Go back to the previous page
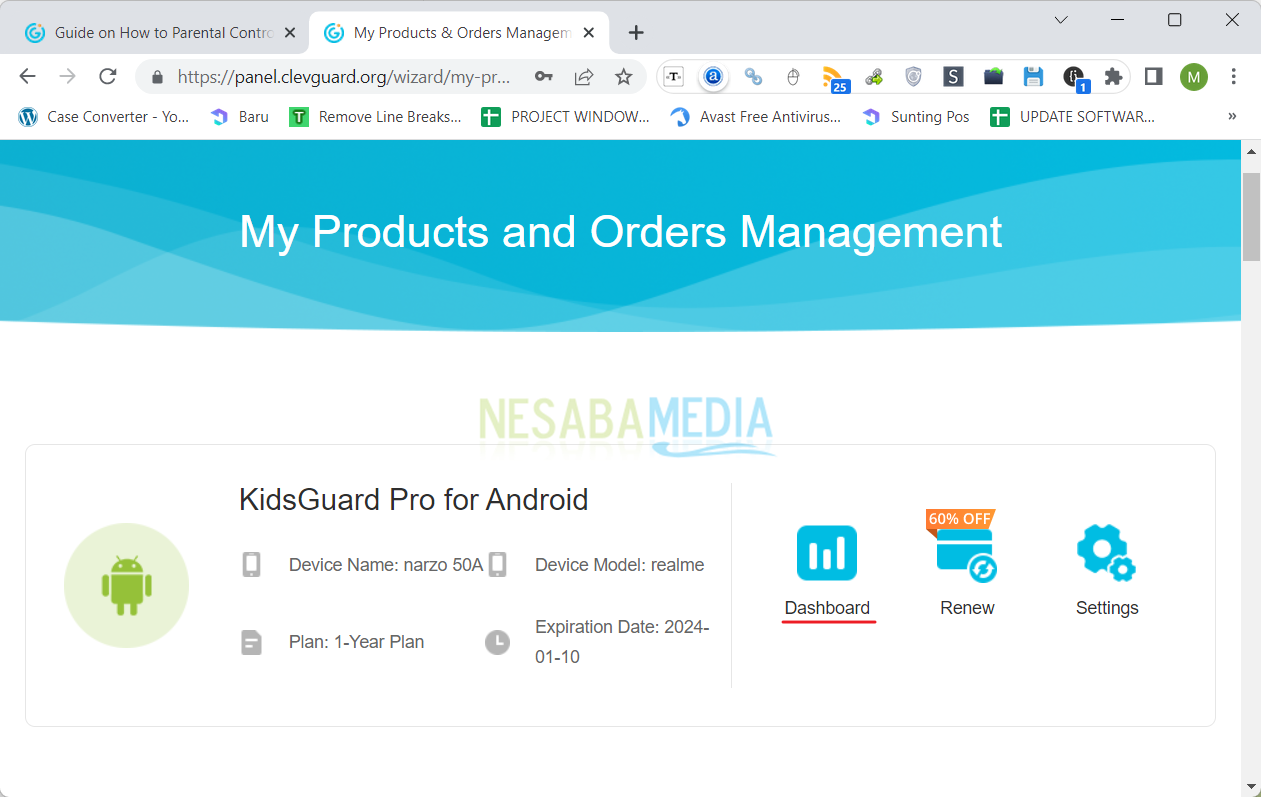Screen dimensions: 1261x797 tap(27, 76)
